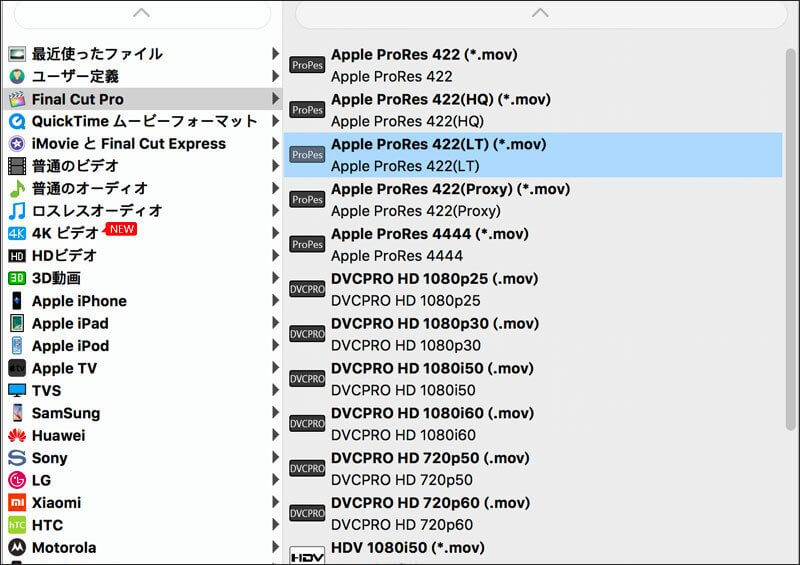Expand the Xiaomi submenu arrow

276,502
